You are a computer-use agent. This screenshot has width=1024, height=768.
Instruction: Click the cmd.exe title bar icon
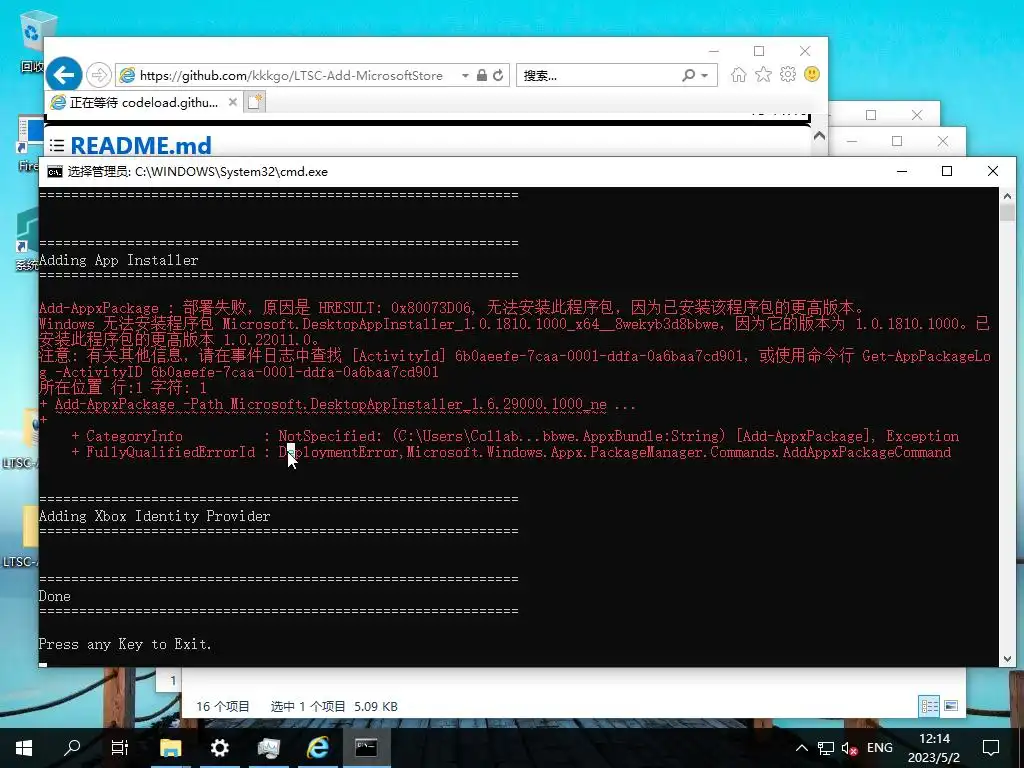[x=55, y=172]
